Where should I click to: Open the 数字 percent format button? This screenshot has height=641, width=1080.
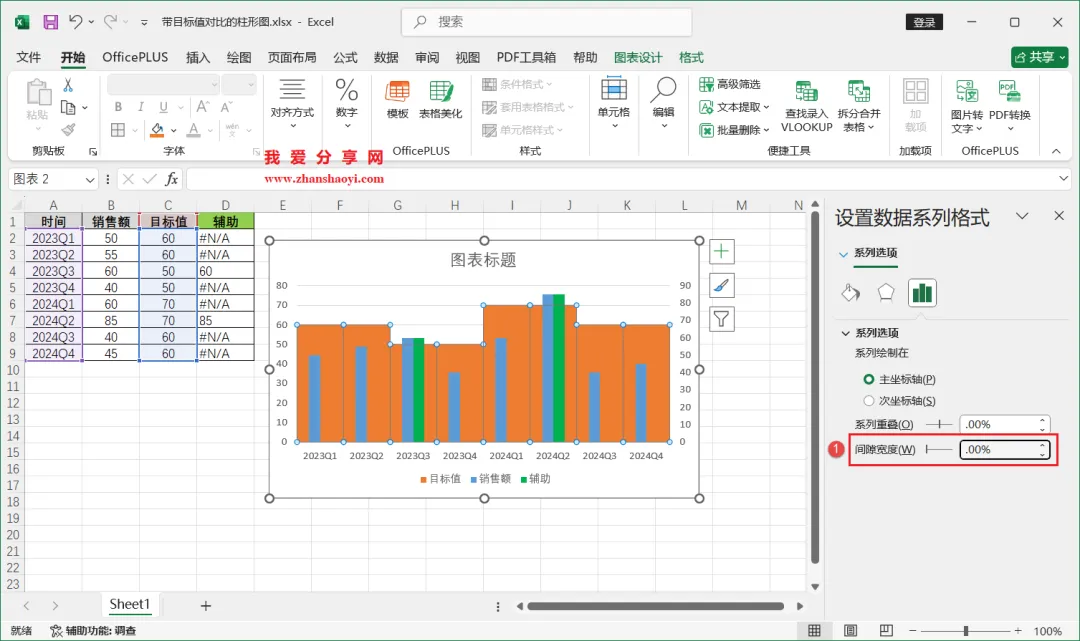pyautogui.click(x=346, y=103)
